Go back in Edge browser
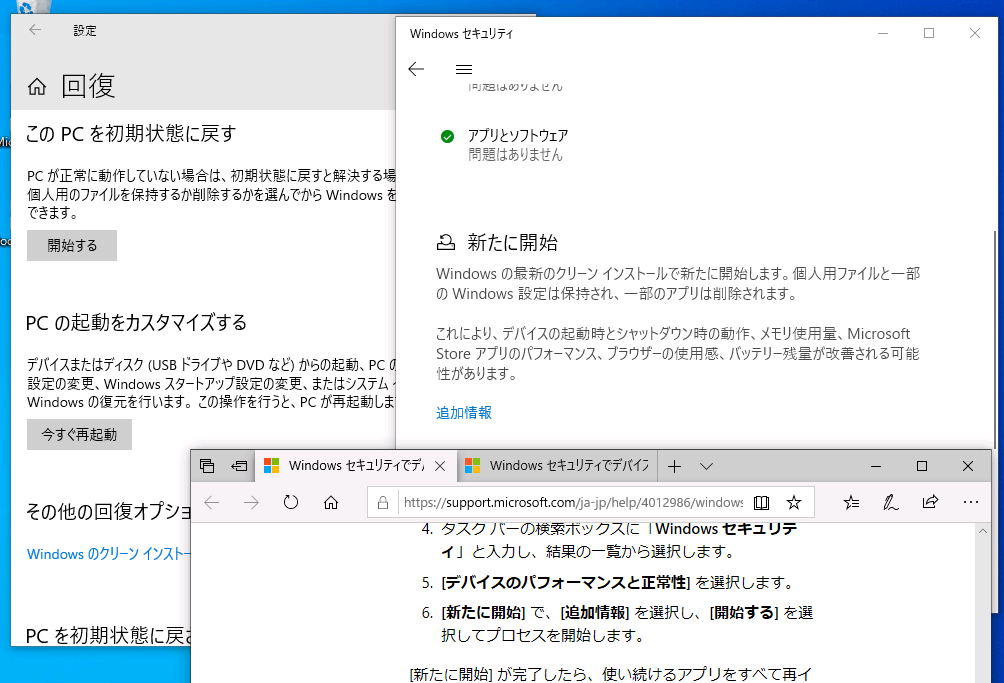1004x683 pixels. tap(212, 502)
